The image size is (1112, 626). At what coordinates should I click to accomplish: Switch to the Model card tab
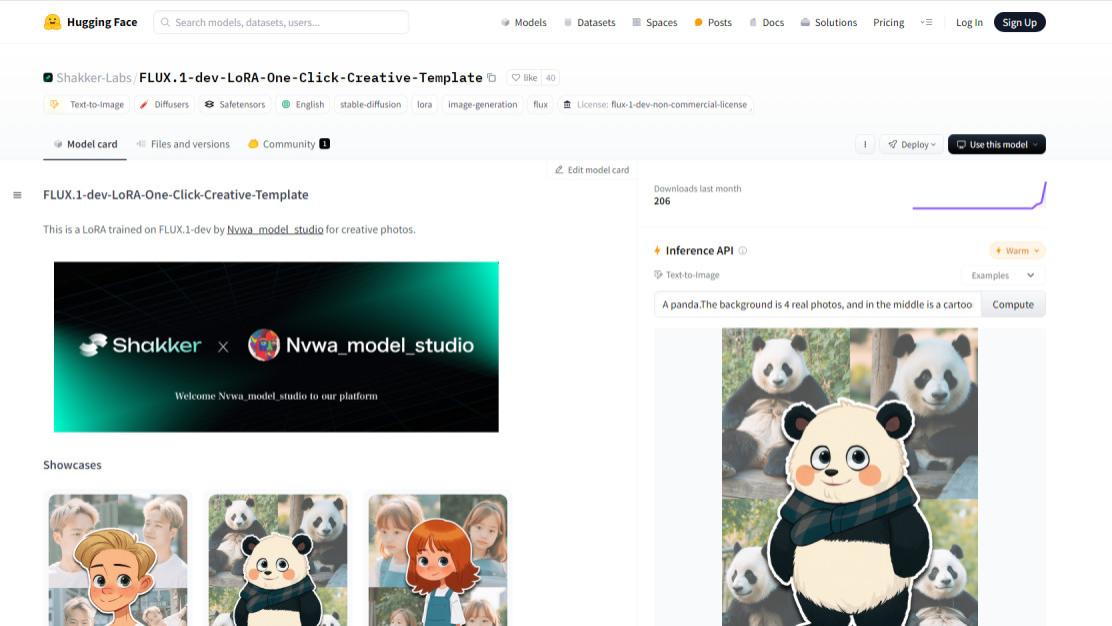(x=85, y=144)
